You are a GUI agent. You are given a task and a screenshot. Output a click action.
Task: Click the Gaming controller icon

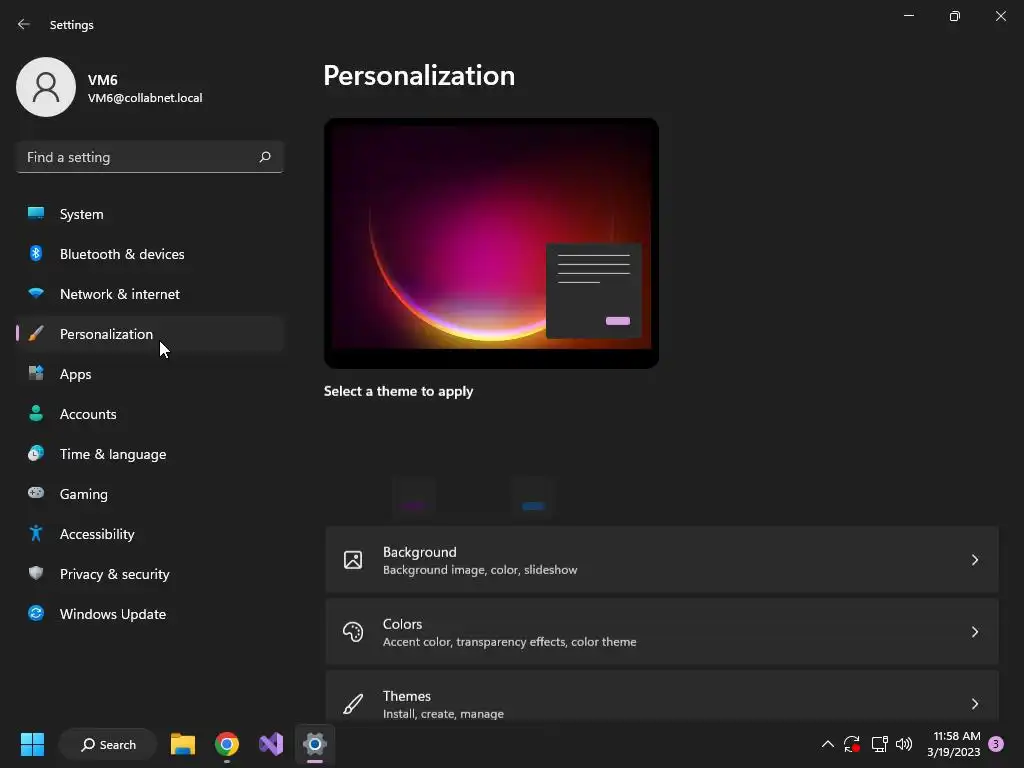point(36,493)
